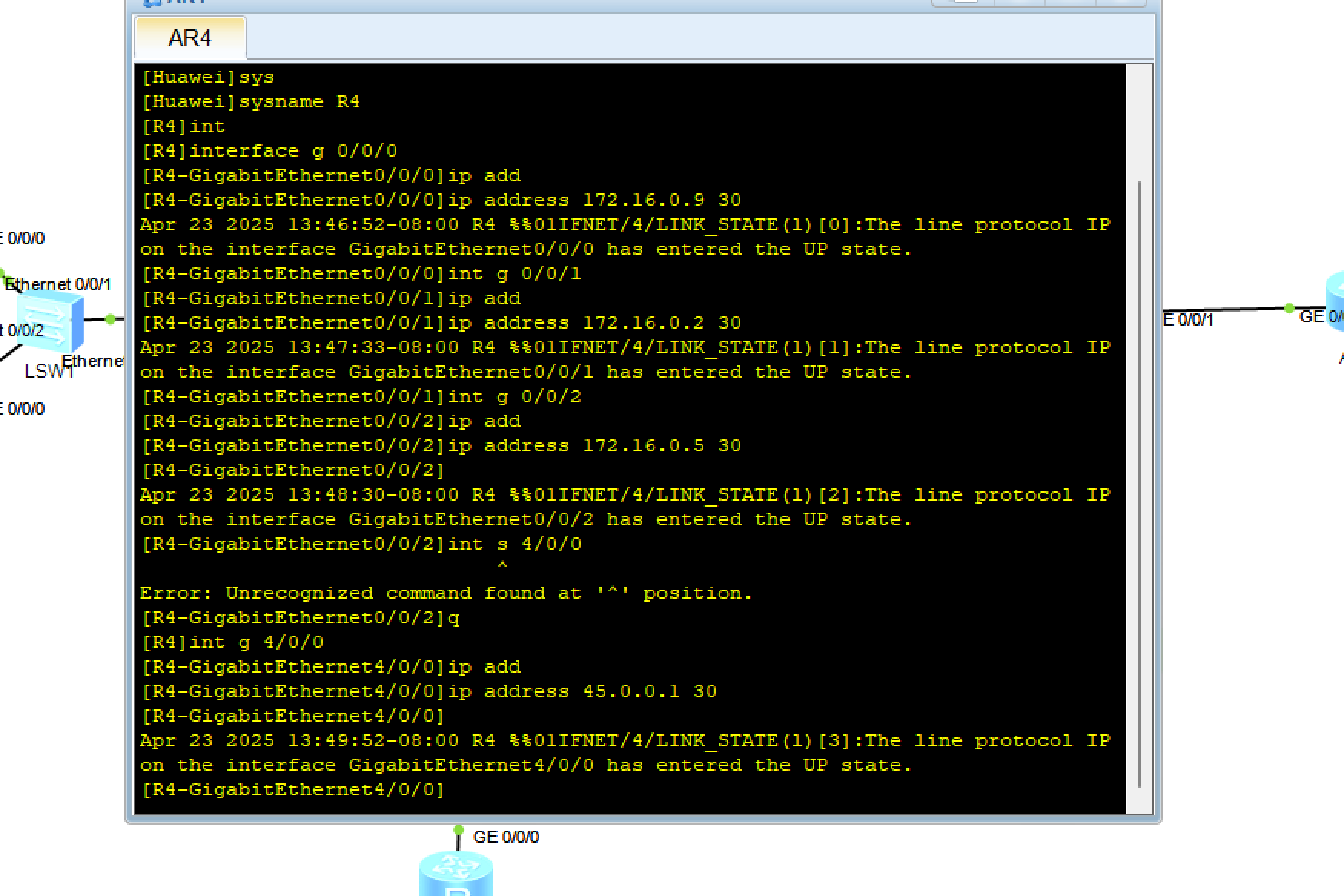Click the '[R4]interface g 0/0/0' line
This screenshot has width=1344, height=896.
click(270, 150)
